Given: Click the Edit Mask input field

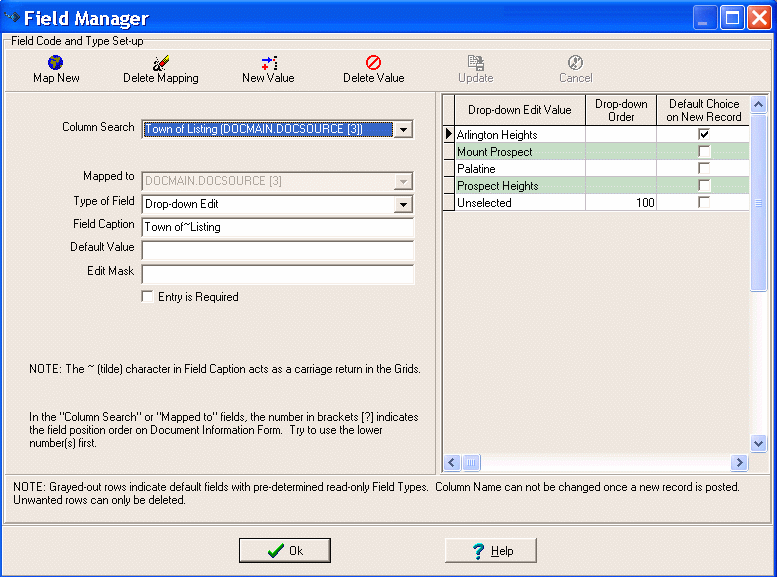Looking at the screenshot, I should [x=277, y=274].
